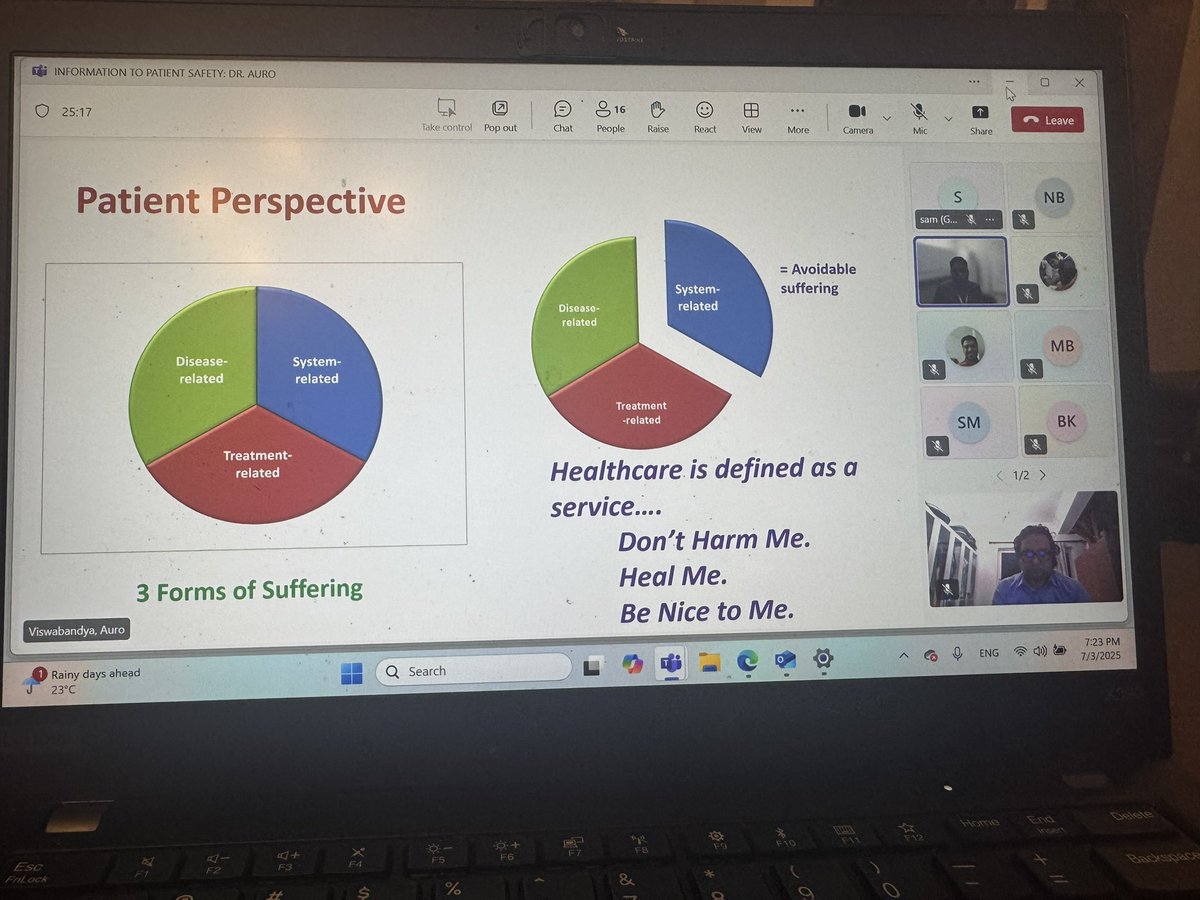Viewport: 1200px width, 900px height.
Task: Click the highlighted speaker video tile
Action: pos(961,271)
